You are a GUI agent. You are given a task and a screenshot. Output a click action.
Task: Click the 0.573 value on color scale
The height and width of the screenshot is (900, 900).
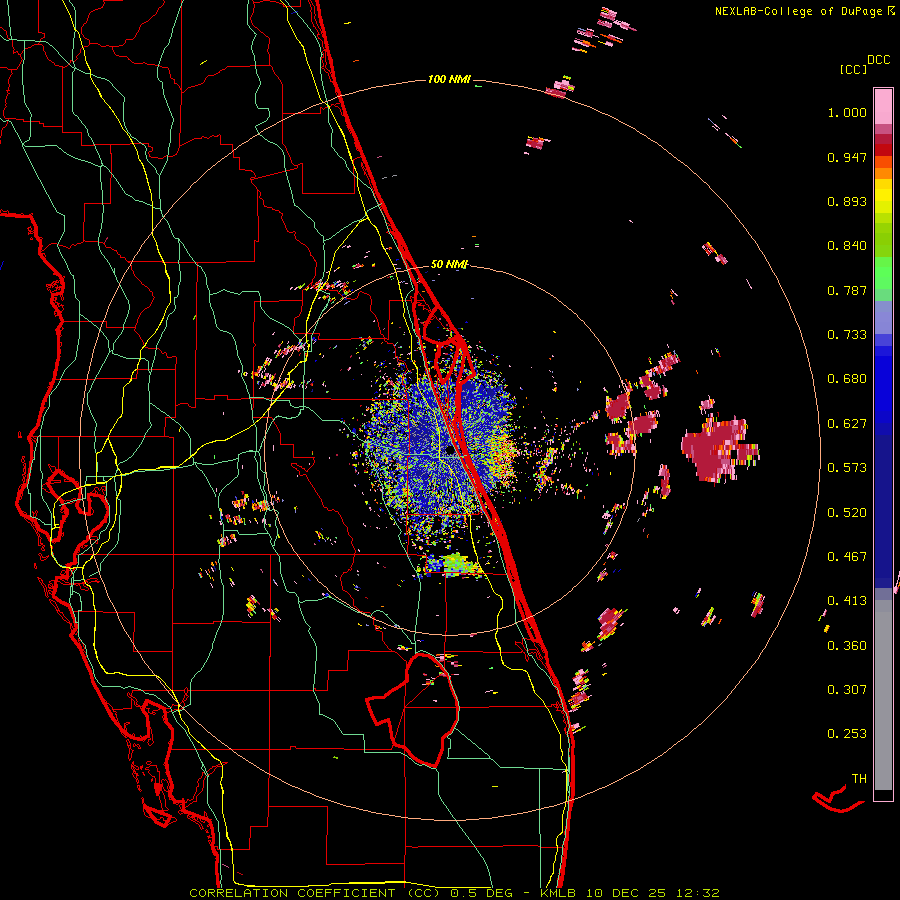pyautogui.click(x=847, y=468)
